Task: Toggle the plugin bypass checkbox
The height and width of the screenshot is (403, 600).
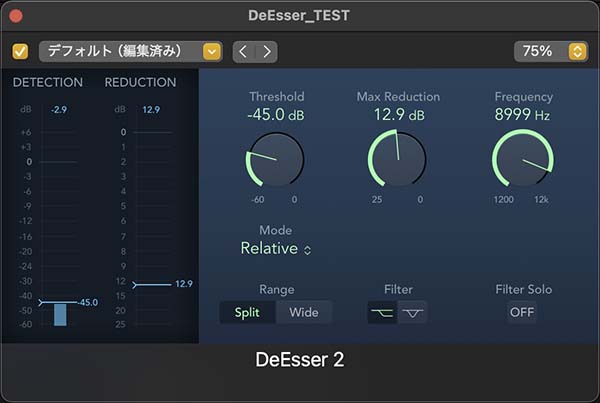Action: click(x=20, y=51)
